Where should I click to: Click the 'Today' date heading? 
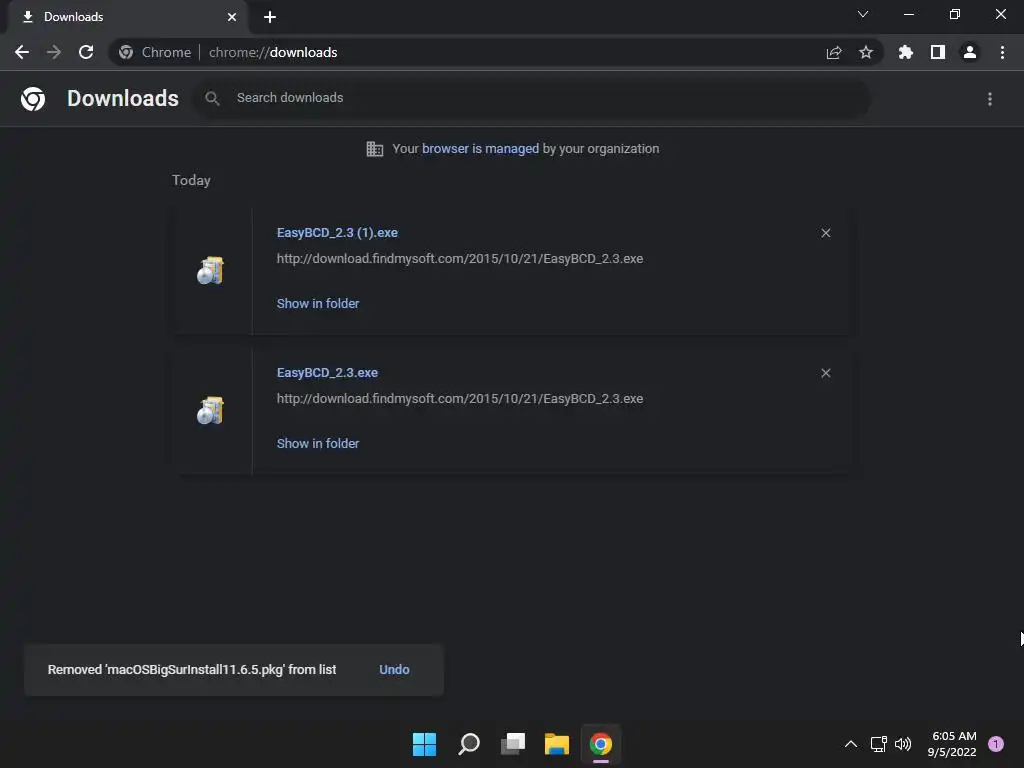click(191, 180)
